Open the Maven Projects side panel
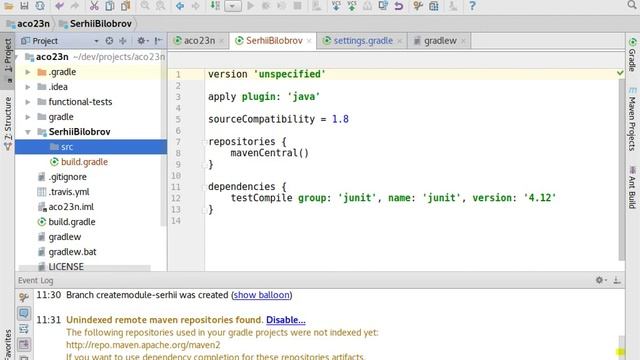Viewport: 640px width, 360px height. [x=632, y=119]
